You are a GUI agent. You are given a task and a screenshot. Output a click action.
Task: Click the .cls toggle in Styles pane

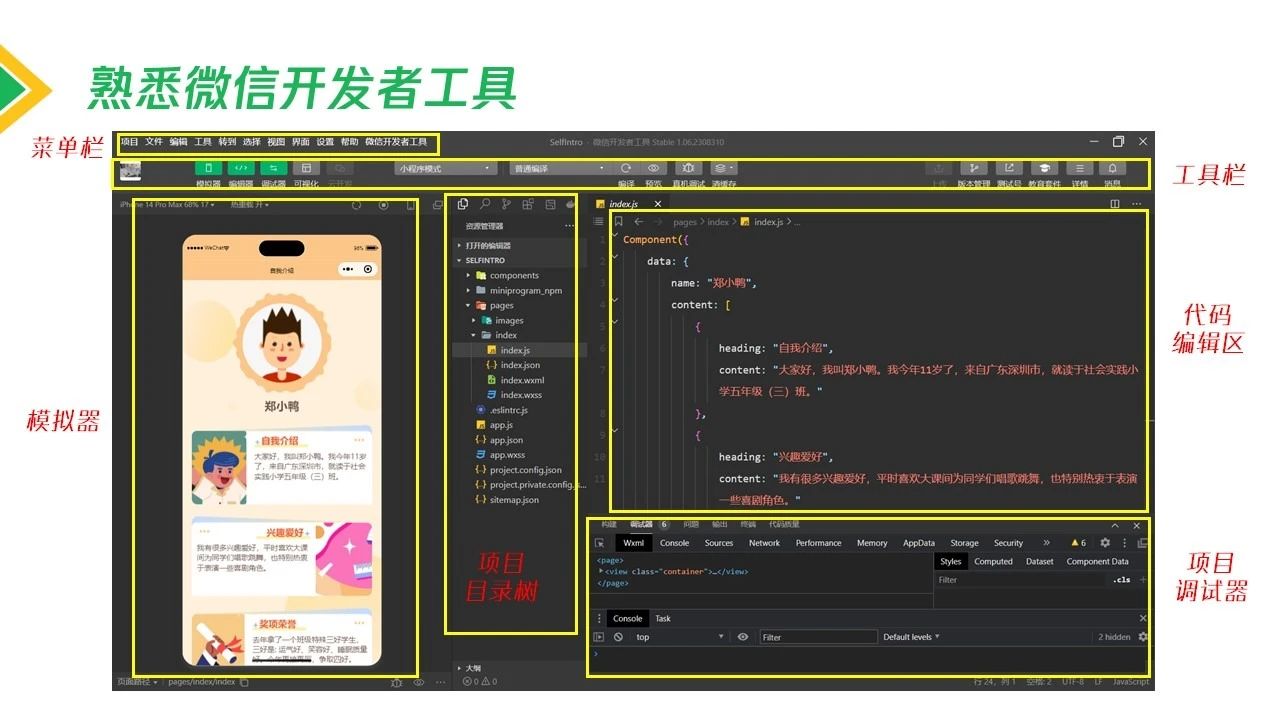coord(1122,580)
